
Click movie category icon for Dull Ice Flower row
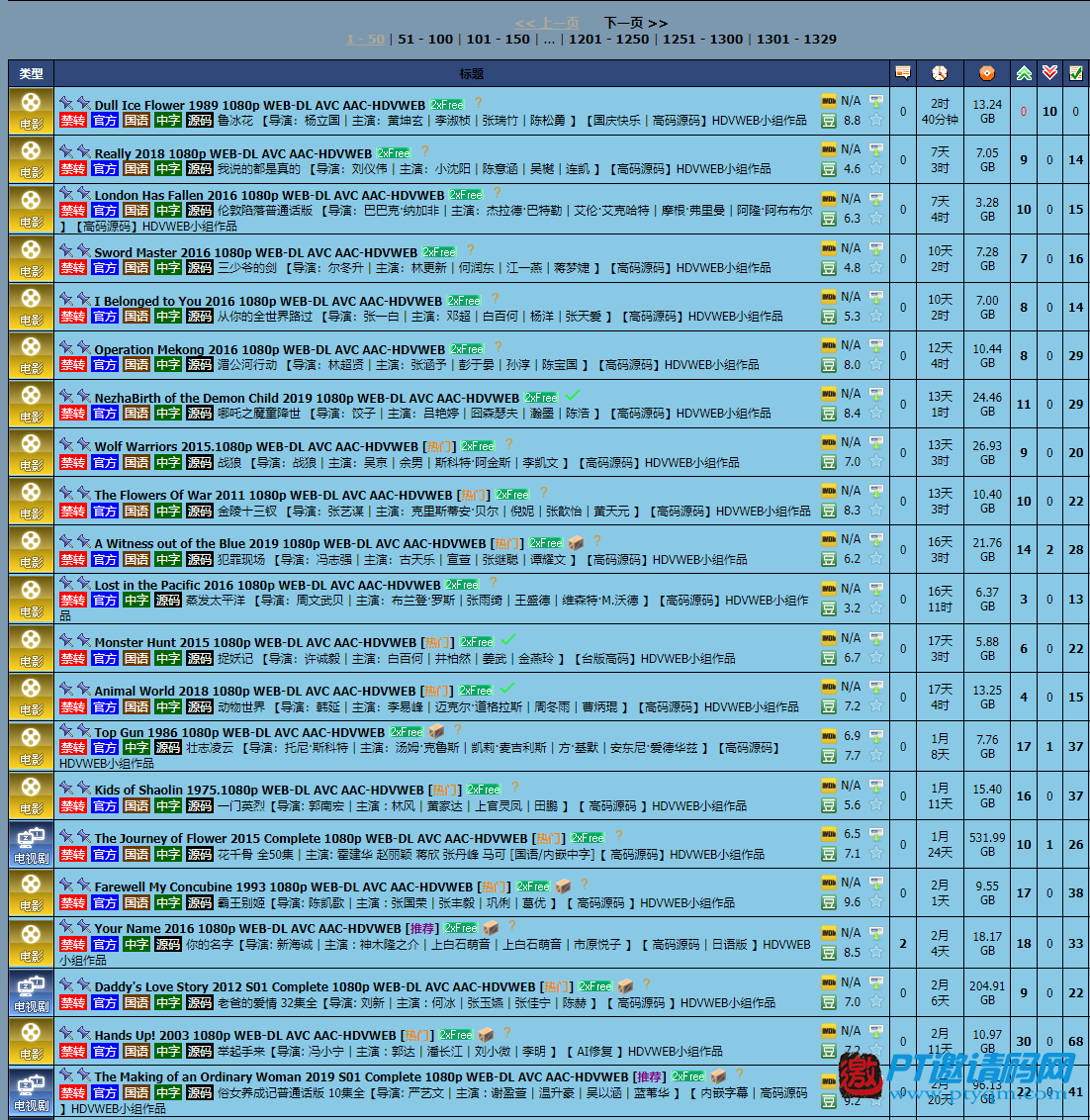click(x=31, y=111)
